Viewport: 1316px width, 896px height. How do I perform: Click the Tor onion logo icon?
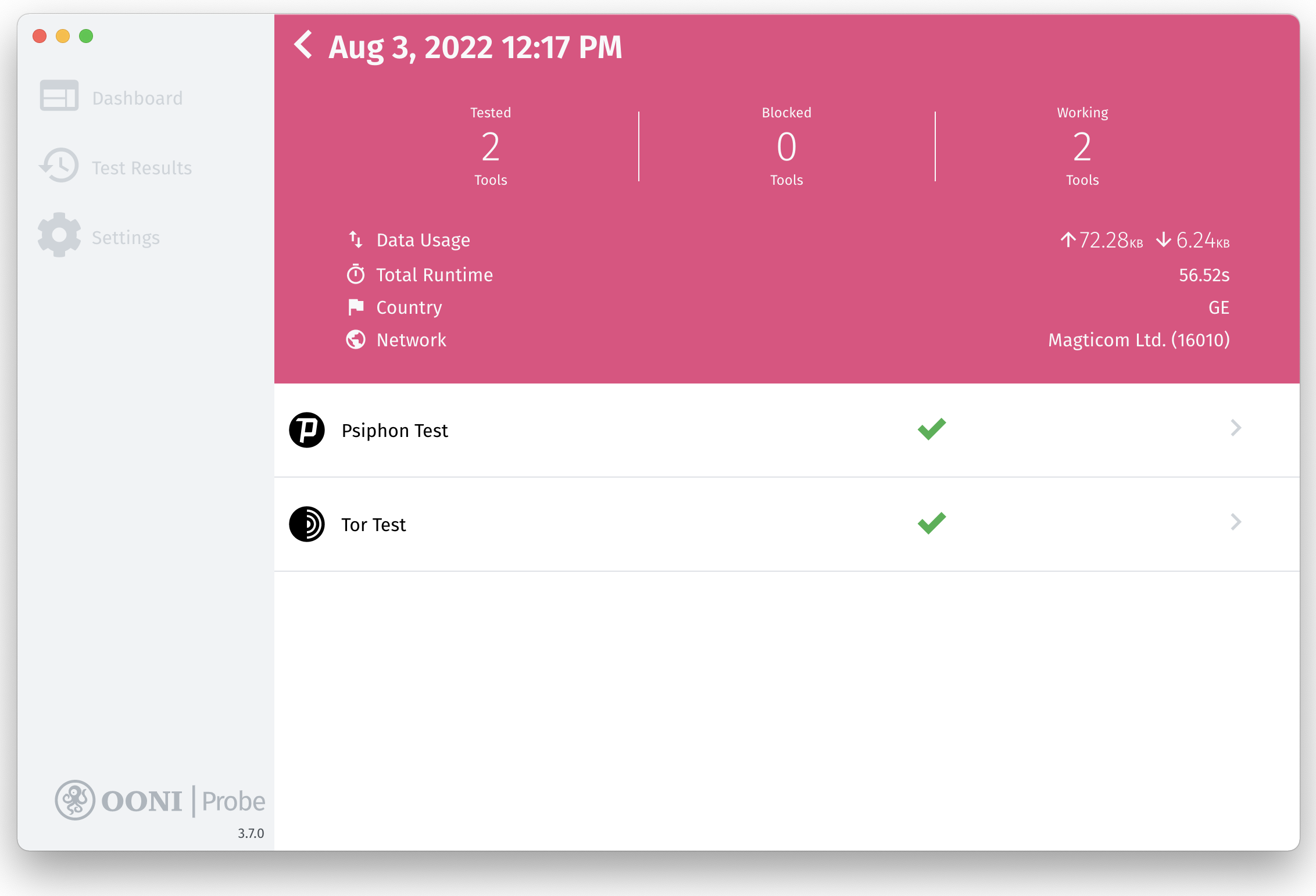(x=307, y=524)
